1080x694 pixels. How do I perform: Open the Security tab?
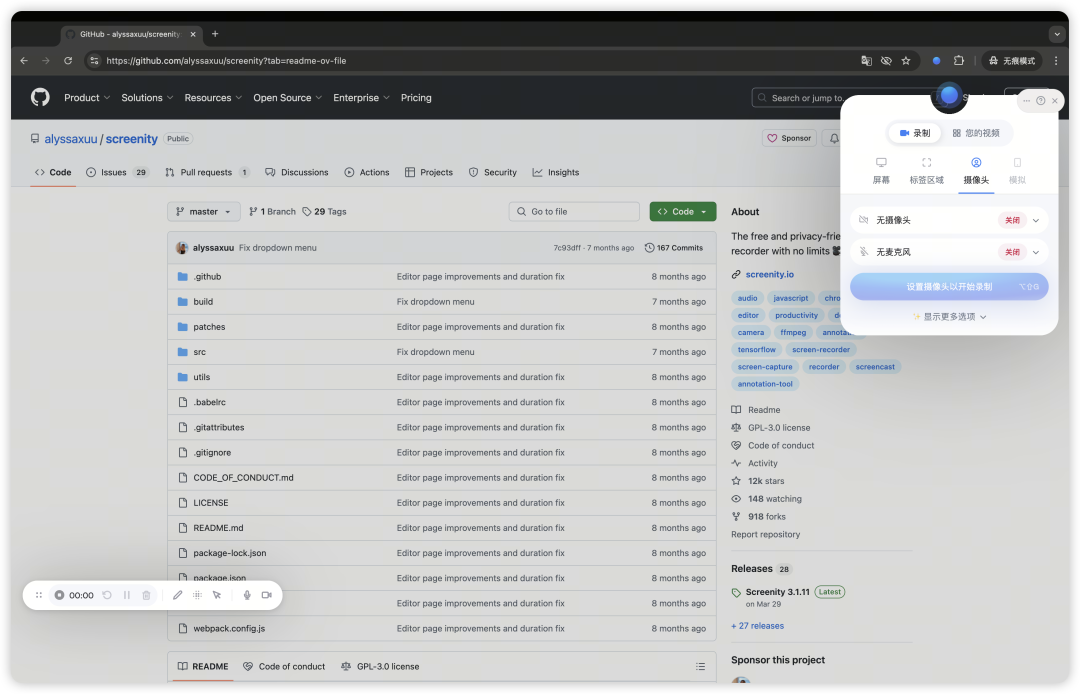492,172
